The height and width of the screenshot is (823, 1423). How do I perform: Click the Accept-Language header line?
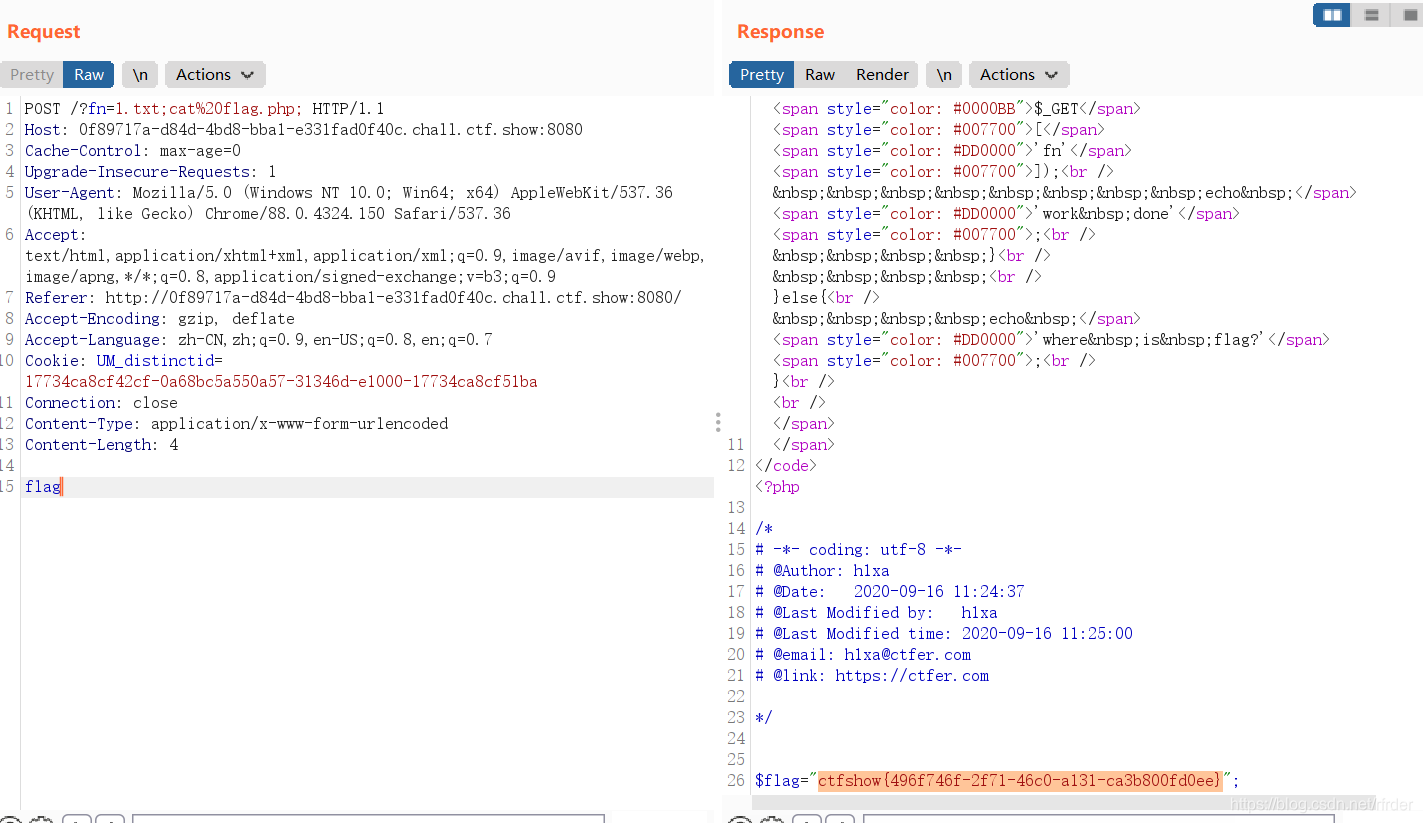click(259, 339)
